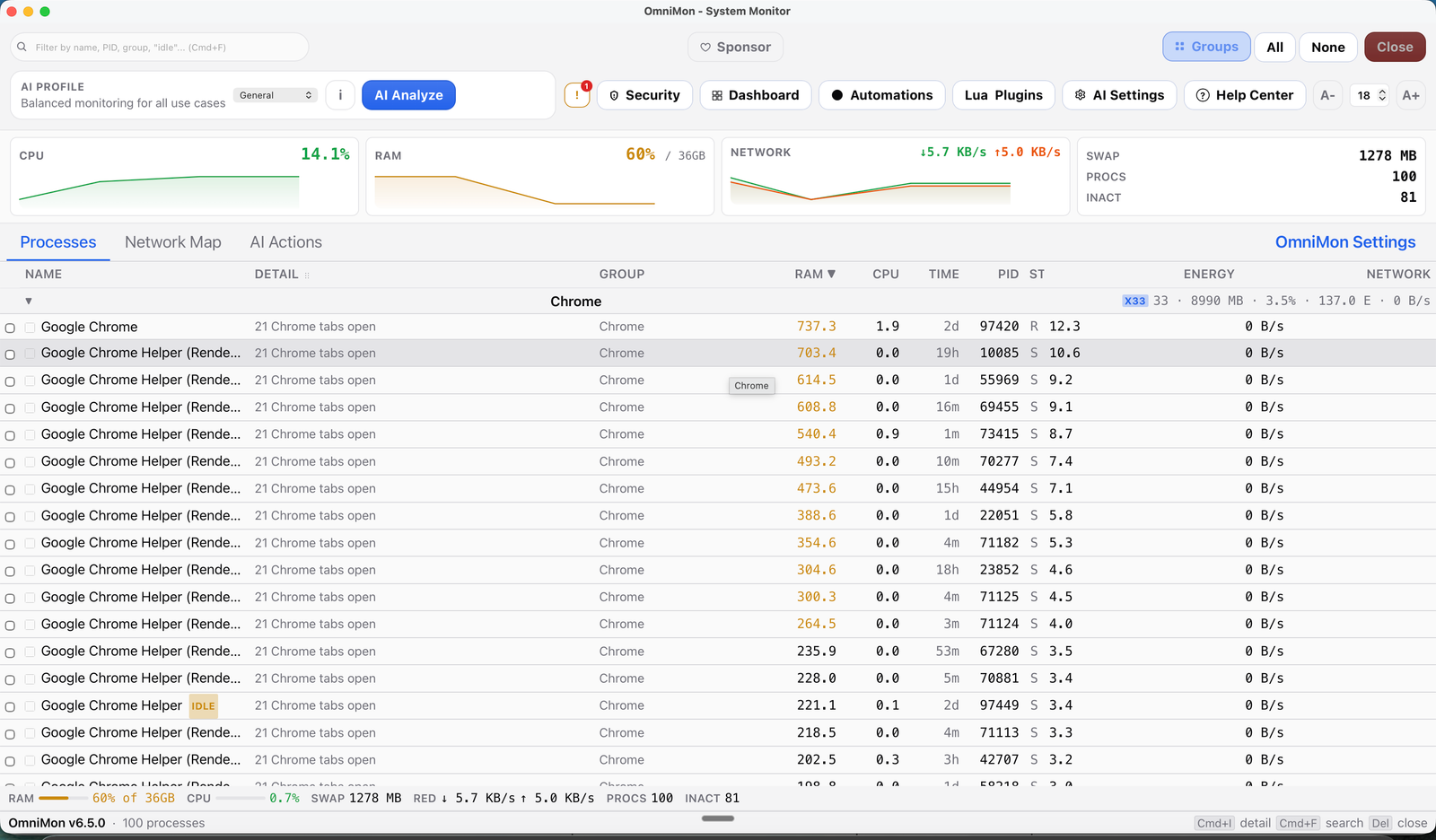Open the Automations panel
Image resolution: width=1436 pixels, height=840 pixels.
click(x=881, y=95)
